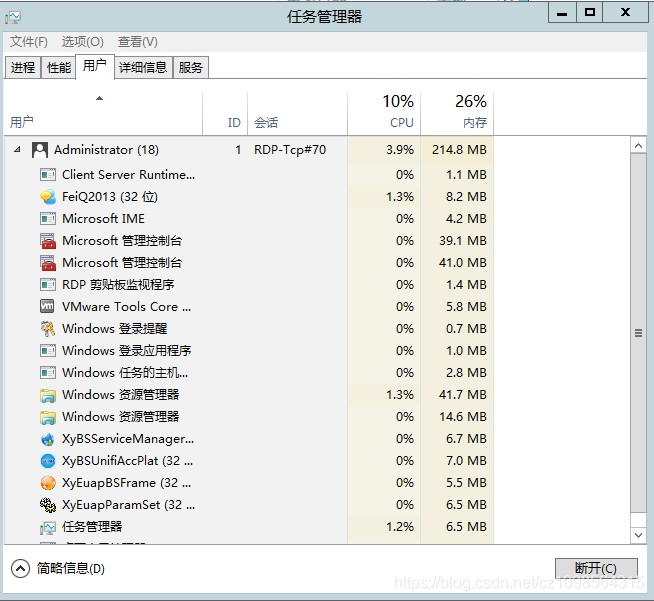
Task: Select the Microsoft IME process row
Action: 249,219
